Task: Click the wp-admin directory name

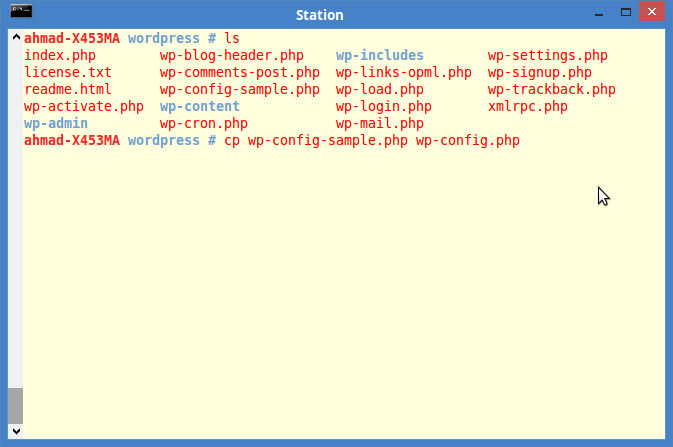Action: point(56,124)
